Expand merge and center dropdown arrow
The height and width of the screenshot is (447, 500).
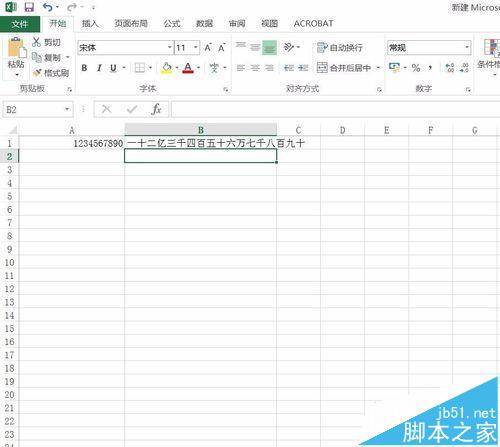click(x=378, y=68)
